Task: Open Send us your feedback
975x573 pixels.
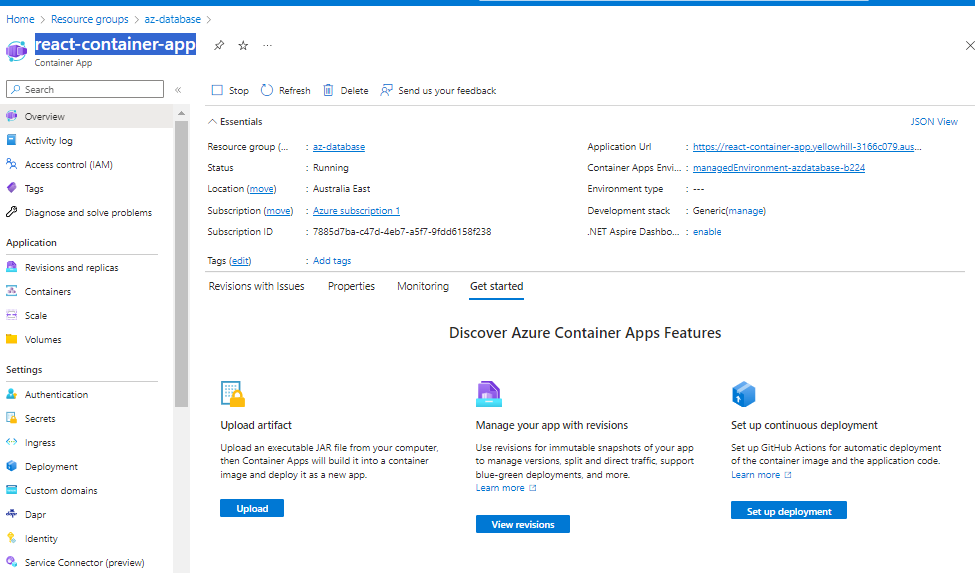Action: [438, 91]
